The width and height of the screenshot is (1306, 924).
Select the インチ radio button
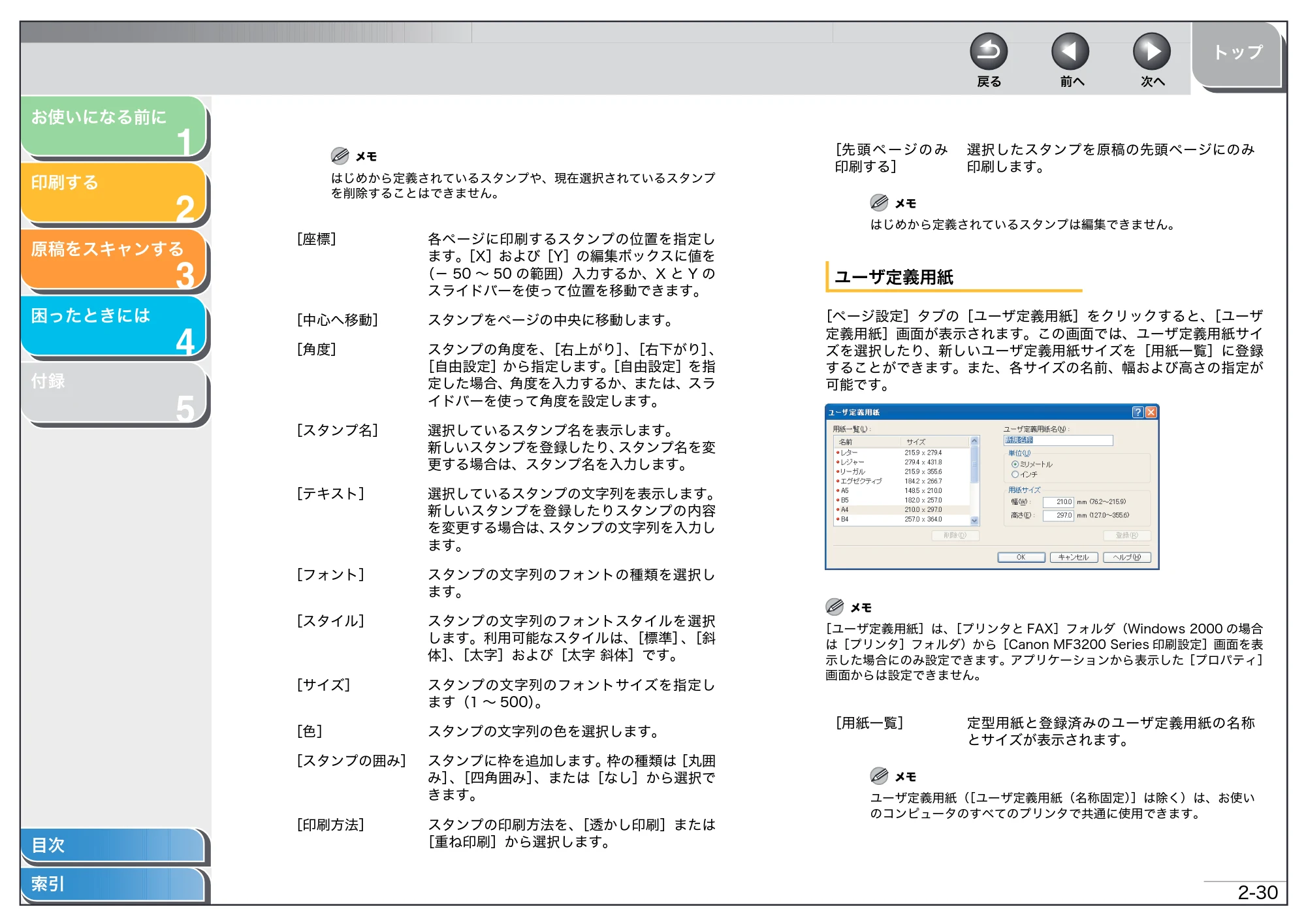point(1015,474)
